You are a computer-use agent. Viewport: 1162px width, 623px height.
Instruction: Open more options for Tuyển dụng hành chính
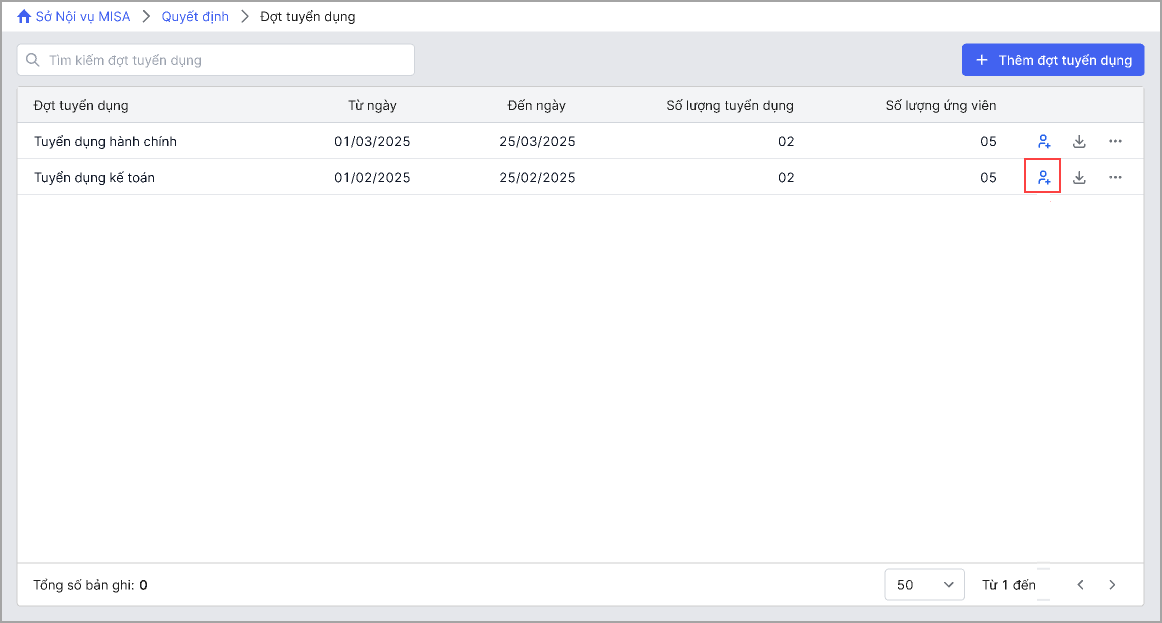tap(1115, 141)
